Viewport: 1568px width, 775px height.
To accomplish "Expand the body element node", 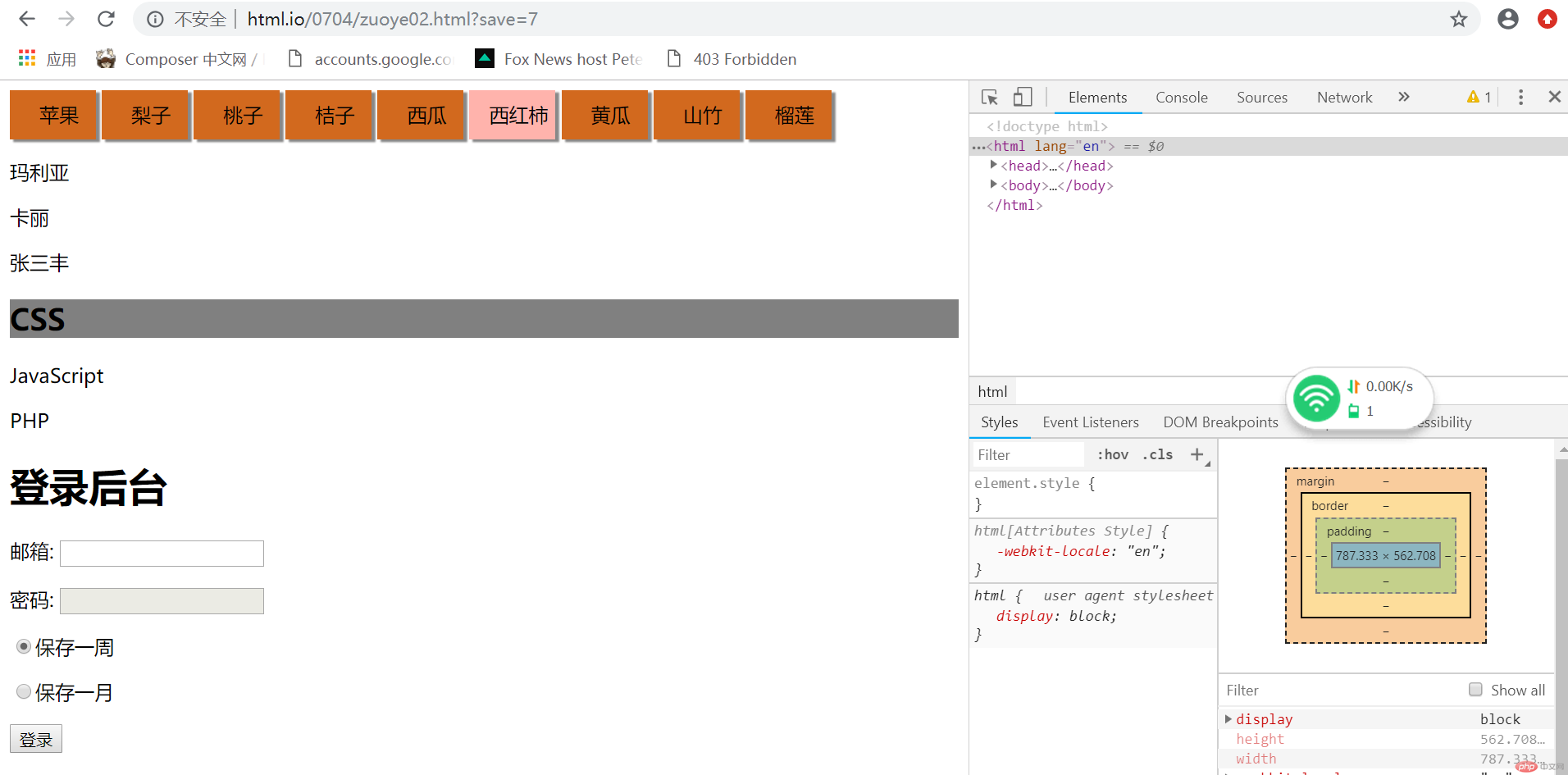I will click(x=993, y=185).
